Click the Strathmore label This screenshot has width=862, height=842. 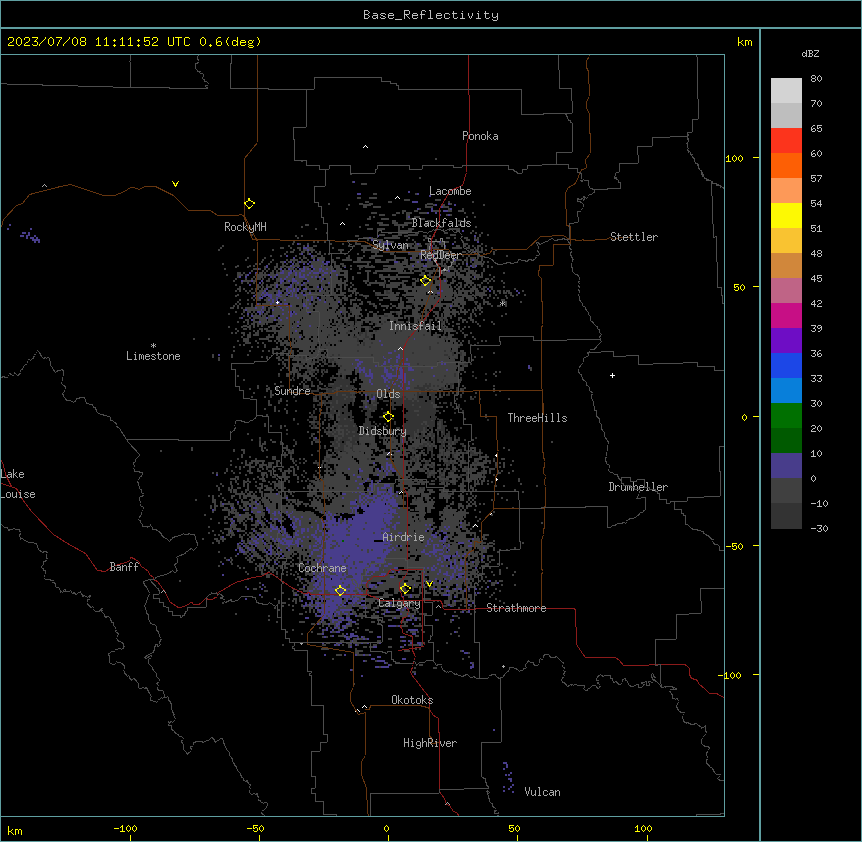coord(516,608)
